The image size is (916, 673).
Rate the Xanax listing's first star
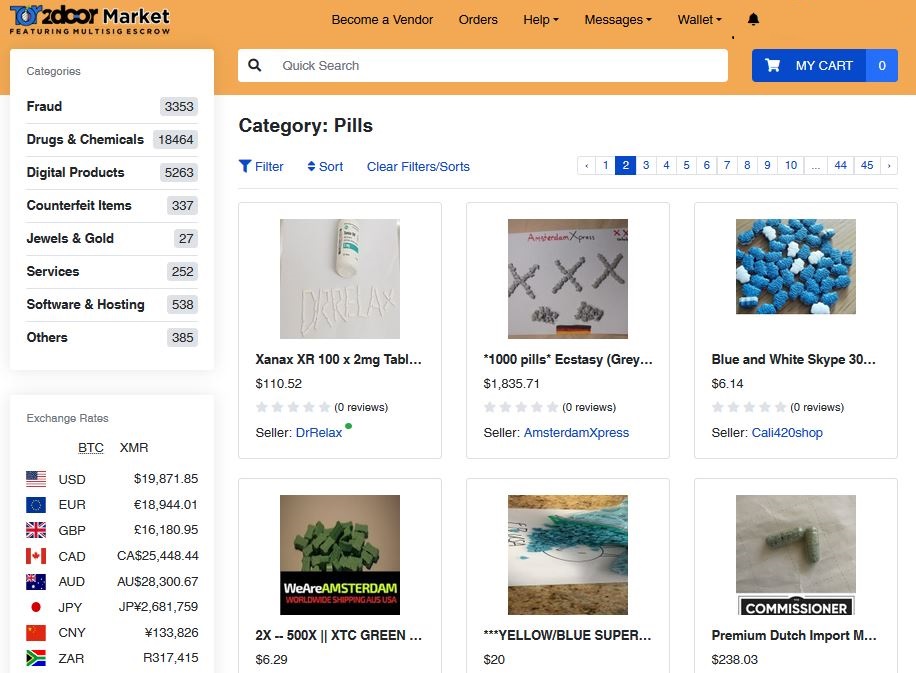[259, 407]
